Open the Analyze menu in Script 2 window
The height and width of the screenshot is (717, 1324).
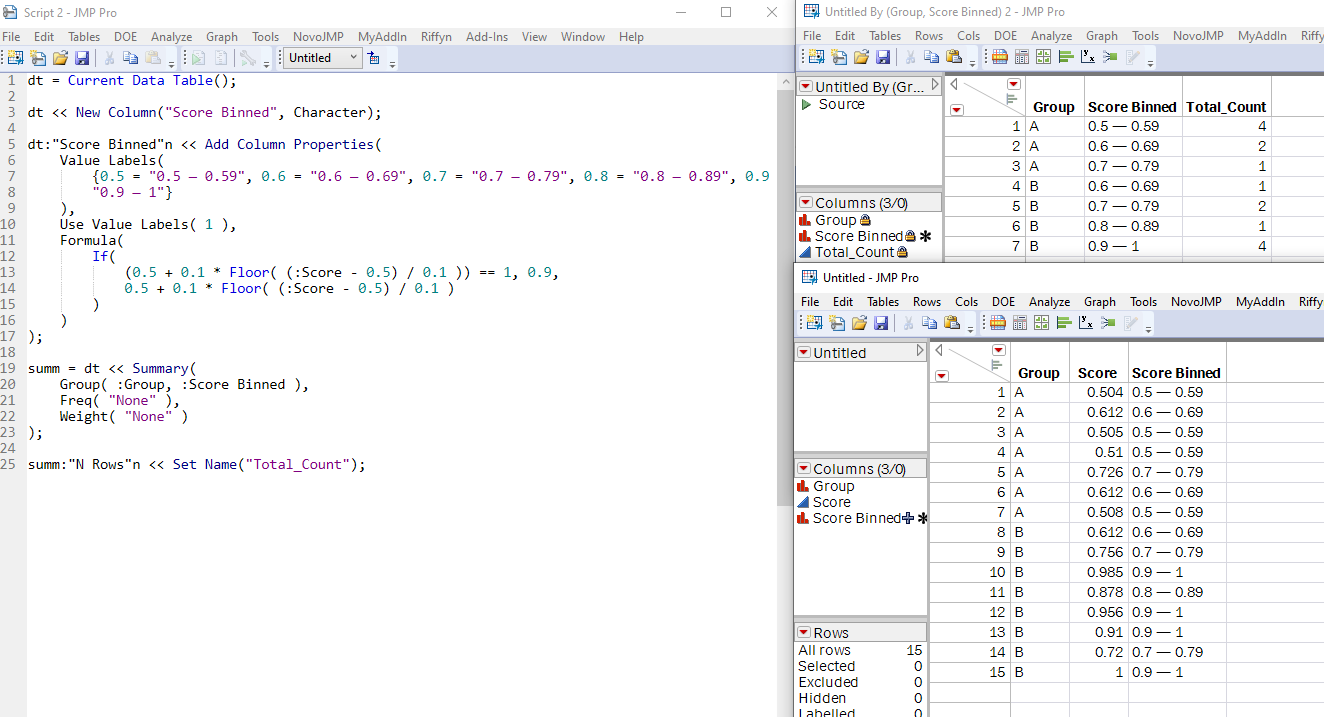(x=171, y=37)
